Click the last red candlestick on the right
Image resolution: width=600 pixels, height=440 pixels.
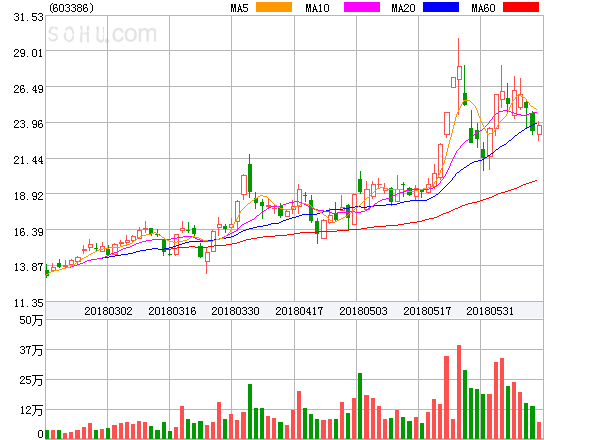(539, 130)
